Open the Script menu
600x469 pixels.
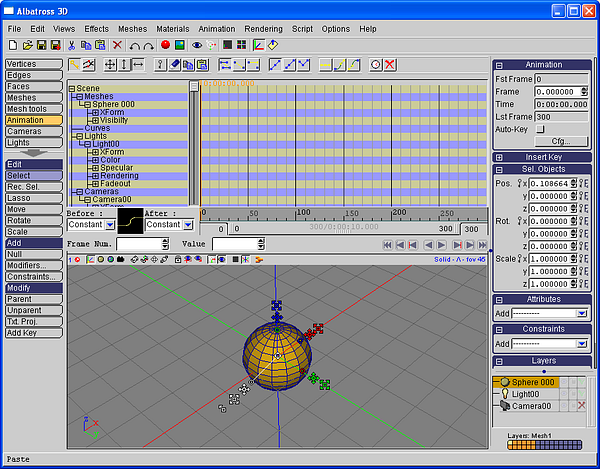click(302, 29)
